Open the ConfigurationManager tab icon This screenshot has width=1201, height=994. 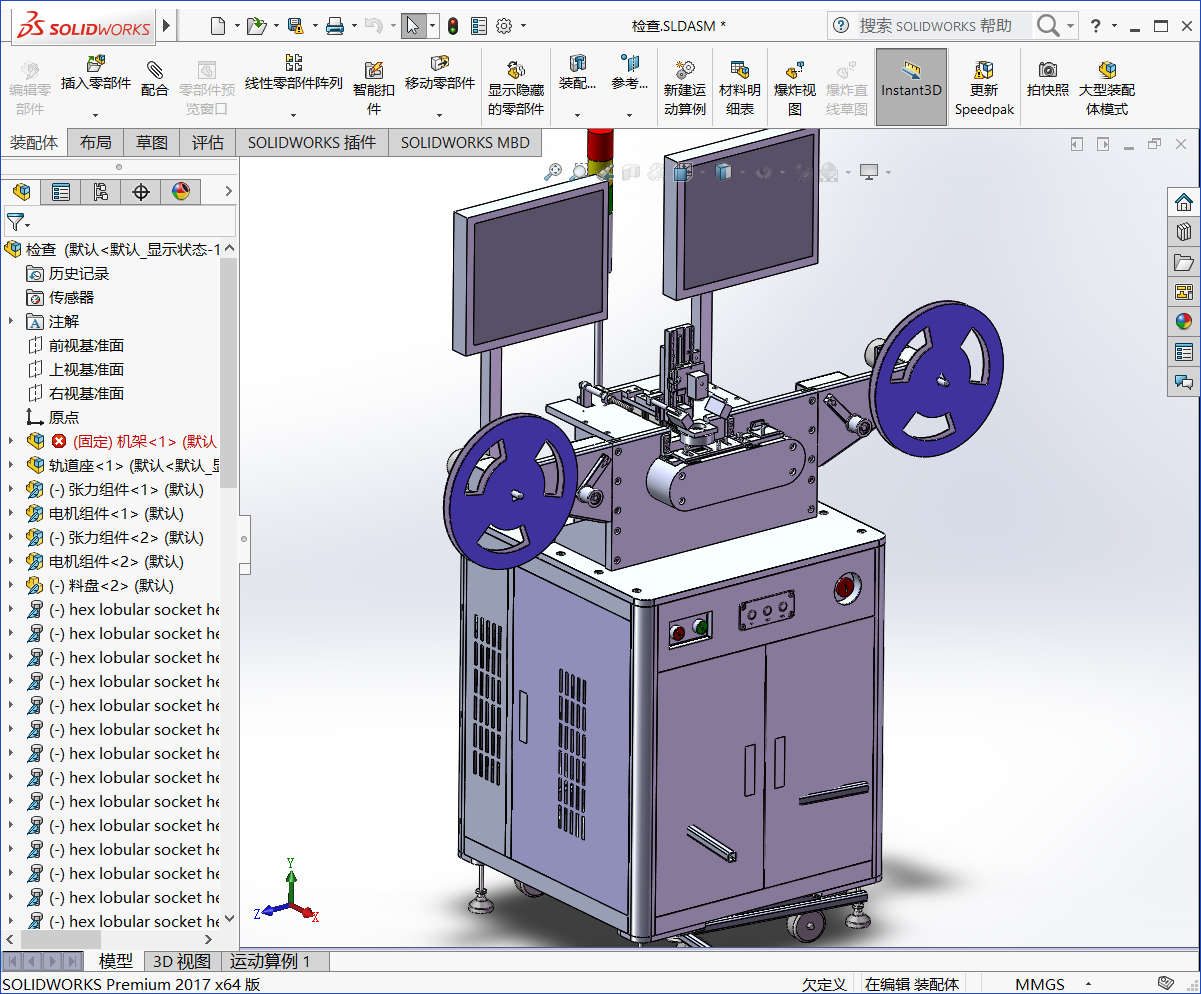click(x=101, y=192)
